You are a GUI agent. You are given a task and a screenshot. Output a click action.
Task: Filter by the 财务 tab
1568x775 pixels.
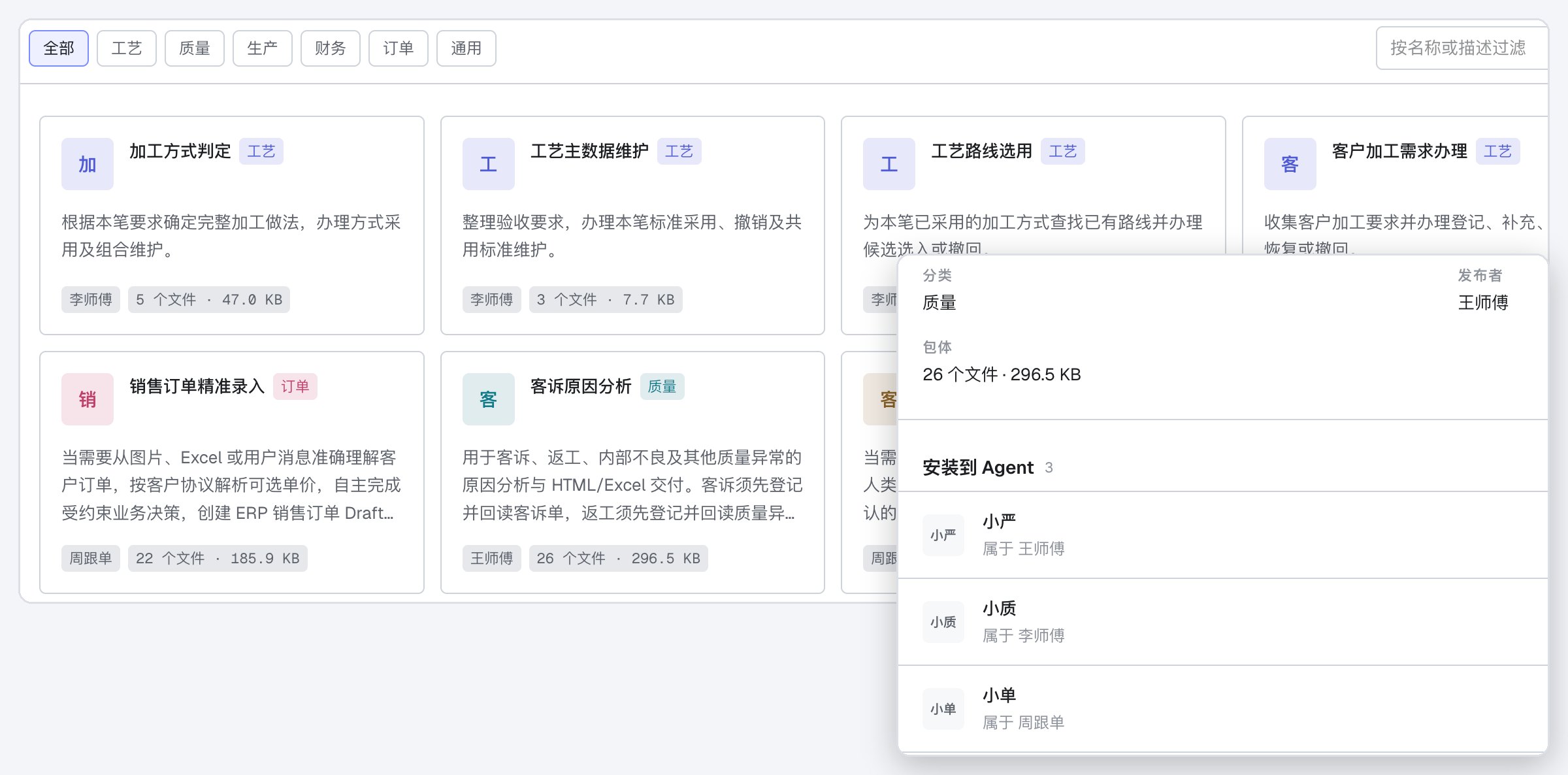click(331, 48)
